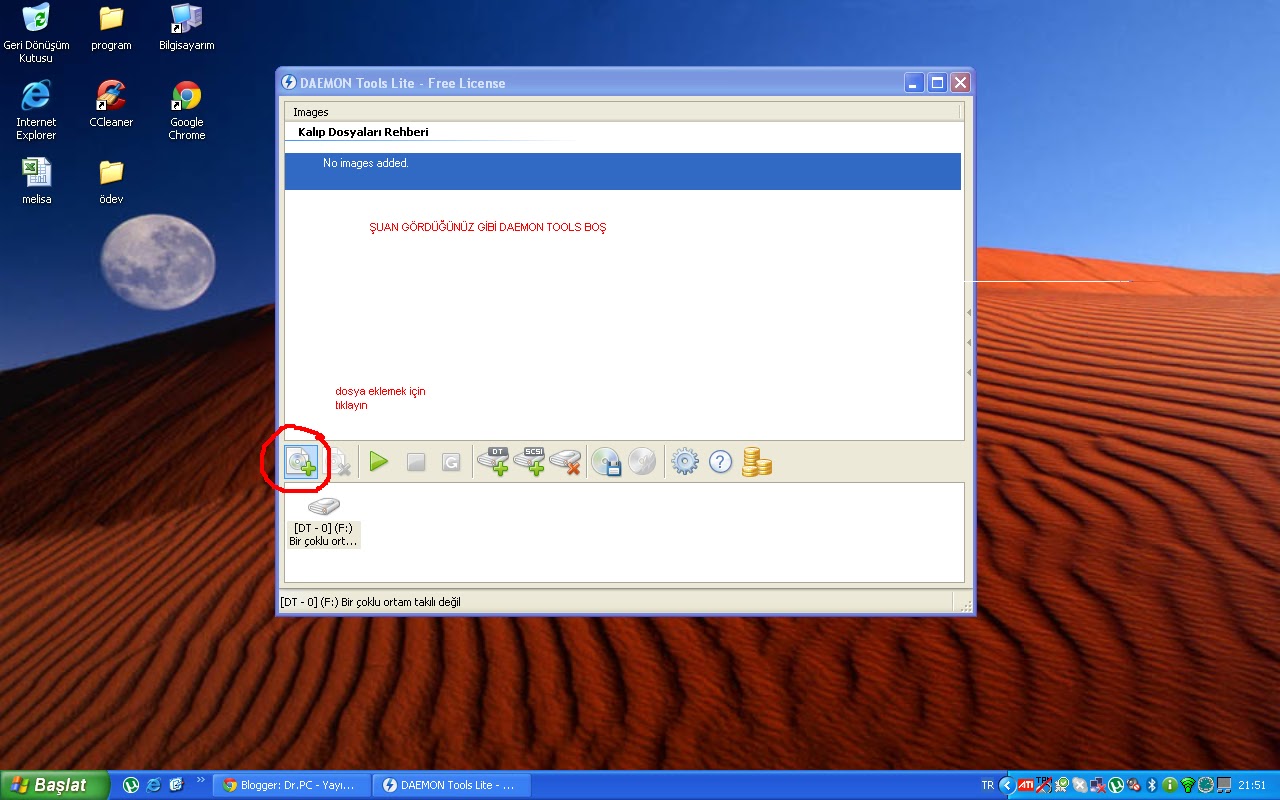Click the Burn image disc icon
This screenshot has height=800, width=1280.
point(642,461)
